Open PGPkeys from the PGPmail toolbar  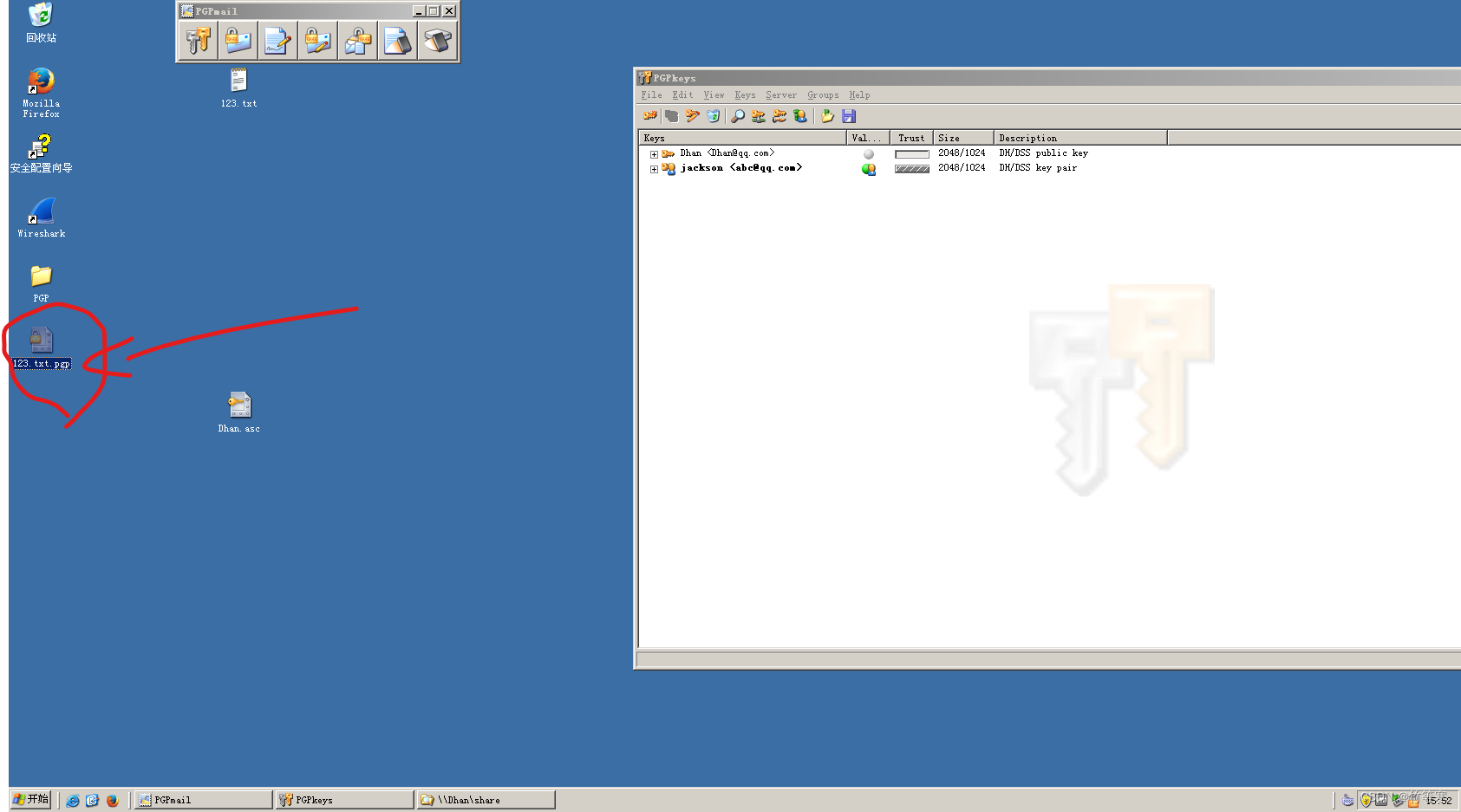pyautogui.click(x=199, y=41)
